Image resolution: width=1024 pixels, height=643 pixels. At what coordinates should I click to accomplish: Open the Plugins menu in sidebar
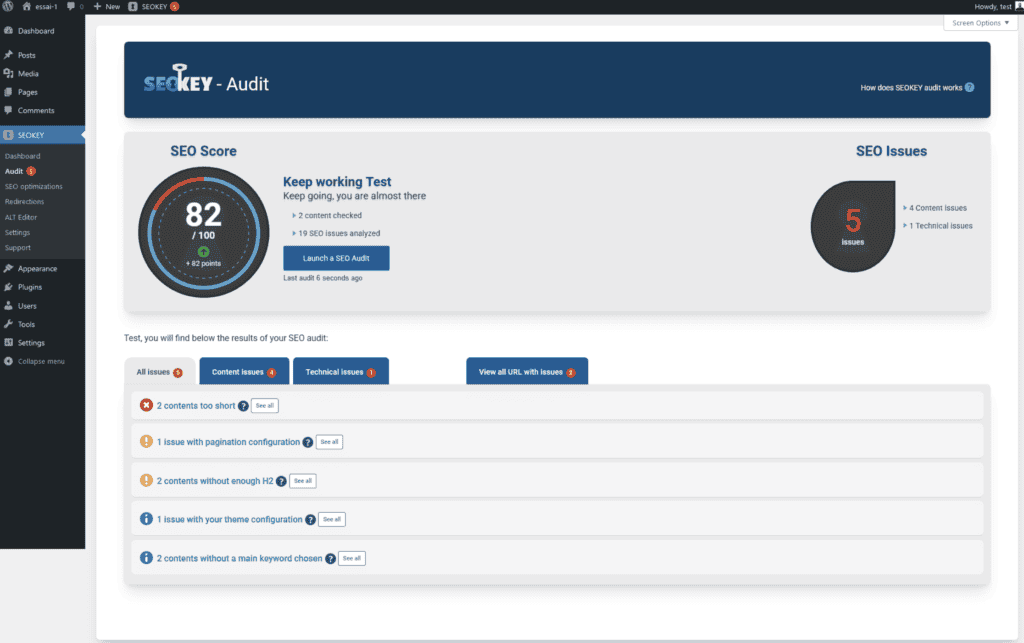30,287
